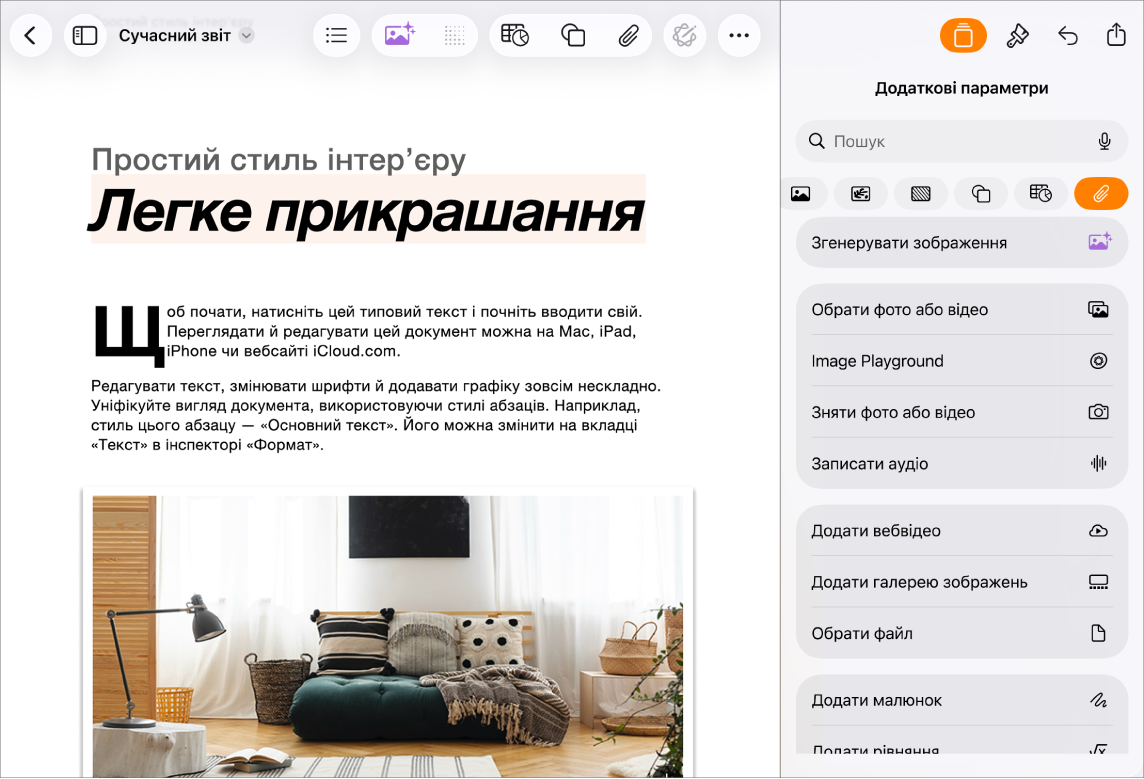Click the drop cap letter Щ
1144x779 pixels.
(x=127, y=334)
